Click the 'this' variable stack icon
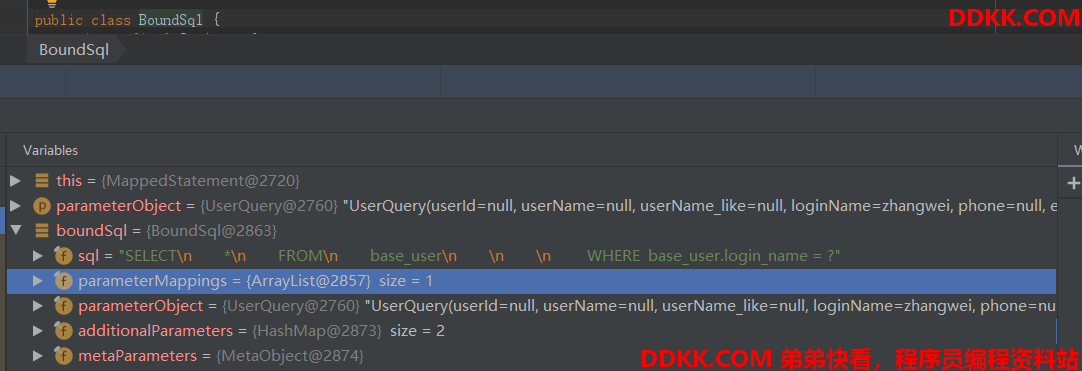The width and height of the screenshot is (1082, 371). [42, 181]
